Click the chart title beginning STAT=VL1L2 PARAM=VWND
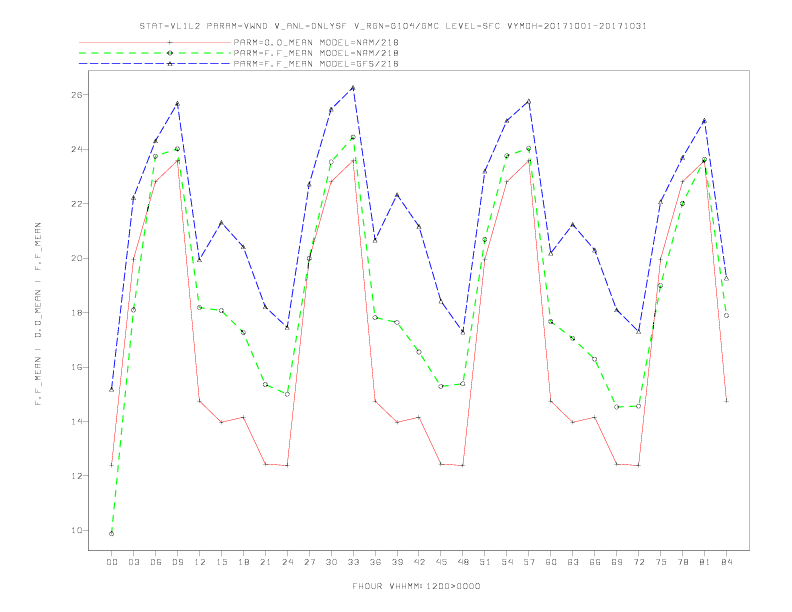 coord(393,26)
